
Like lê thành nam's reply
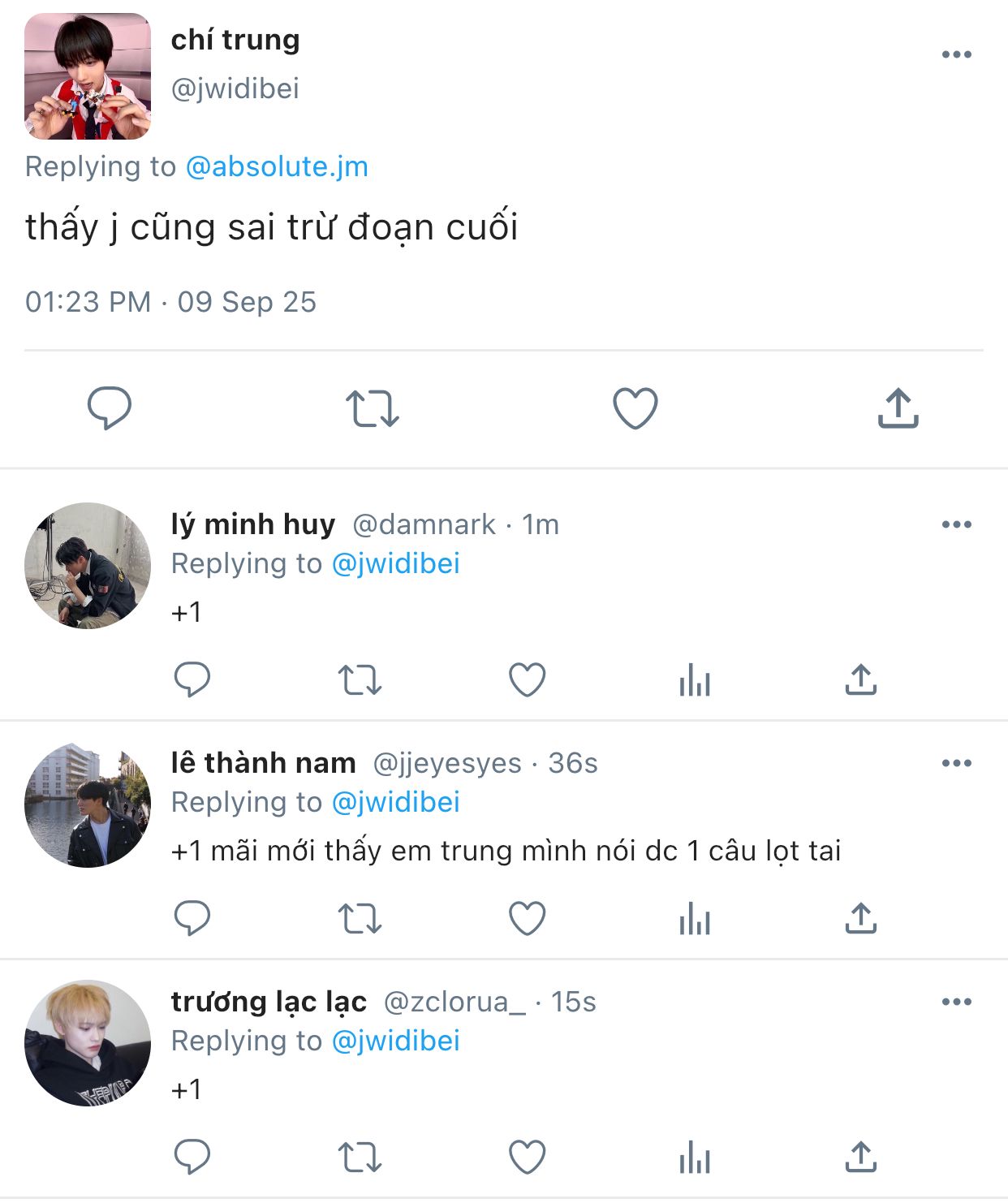[527, 919]
